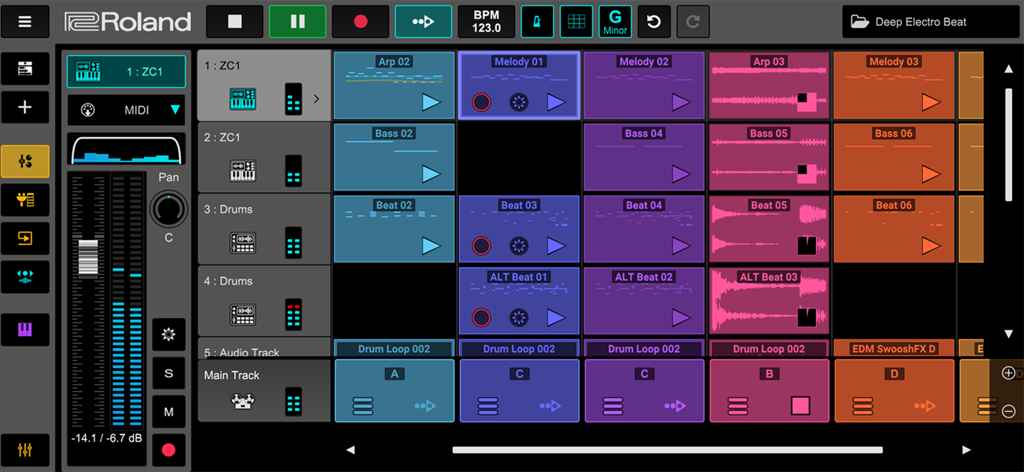1024x472 pixels.
Task: Click the tape reel icon on Main Track
Action: click(243, 401)
